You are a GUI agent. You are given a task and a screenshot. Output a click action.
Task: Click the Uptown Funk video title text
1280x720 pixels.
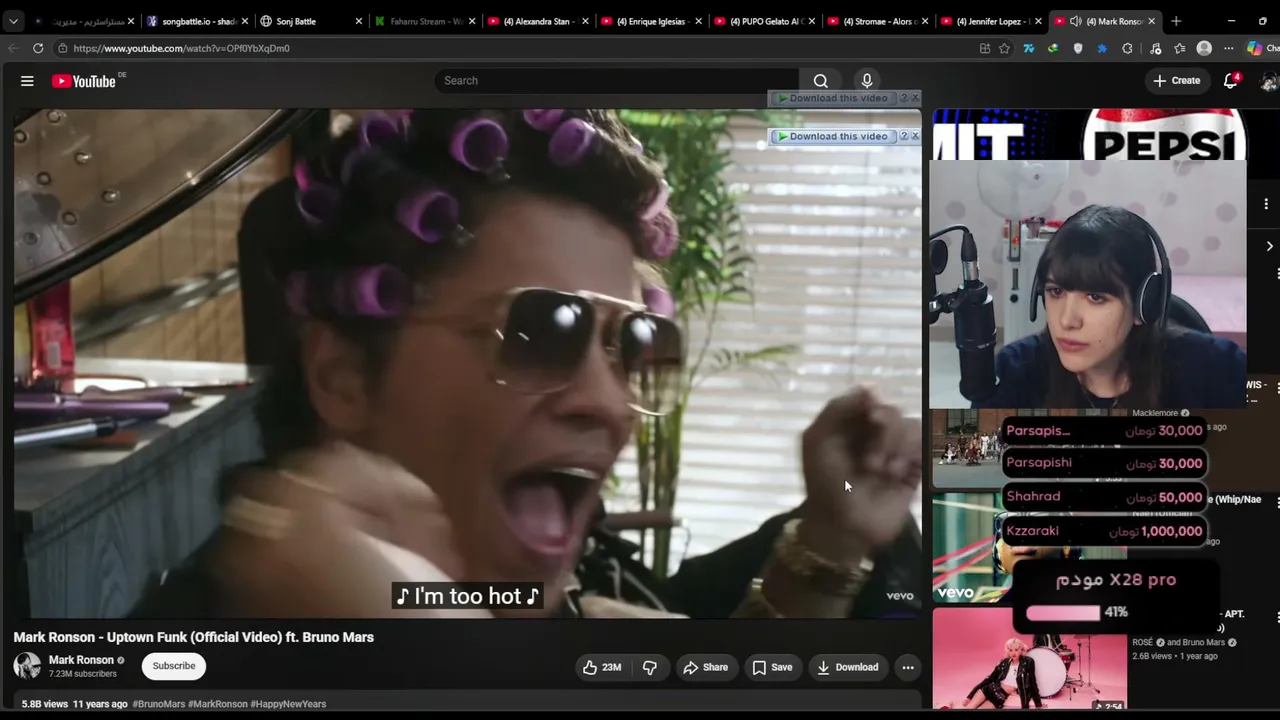tap(194, 637)
